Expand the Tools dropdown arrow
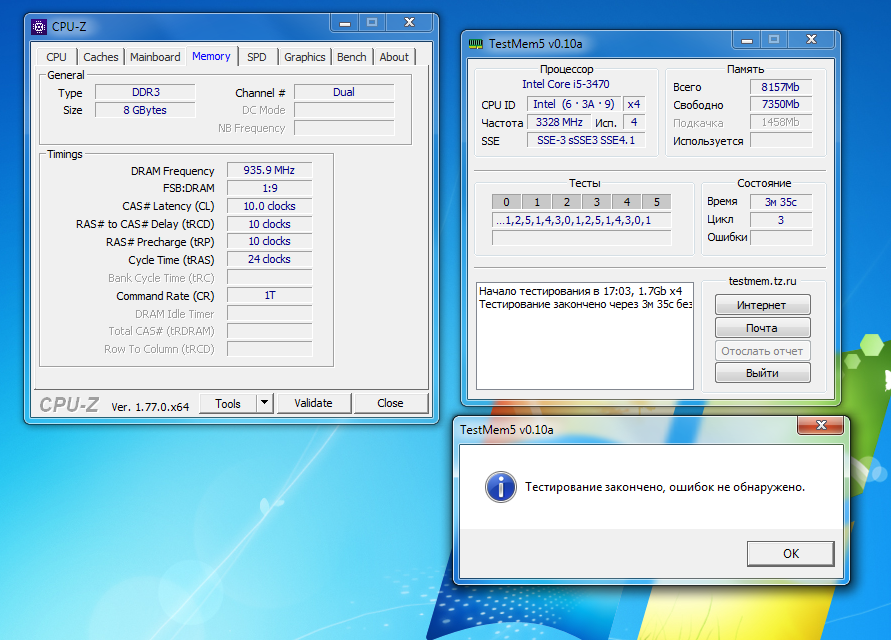 click(265, 404)
